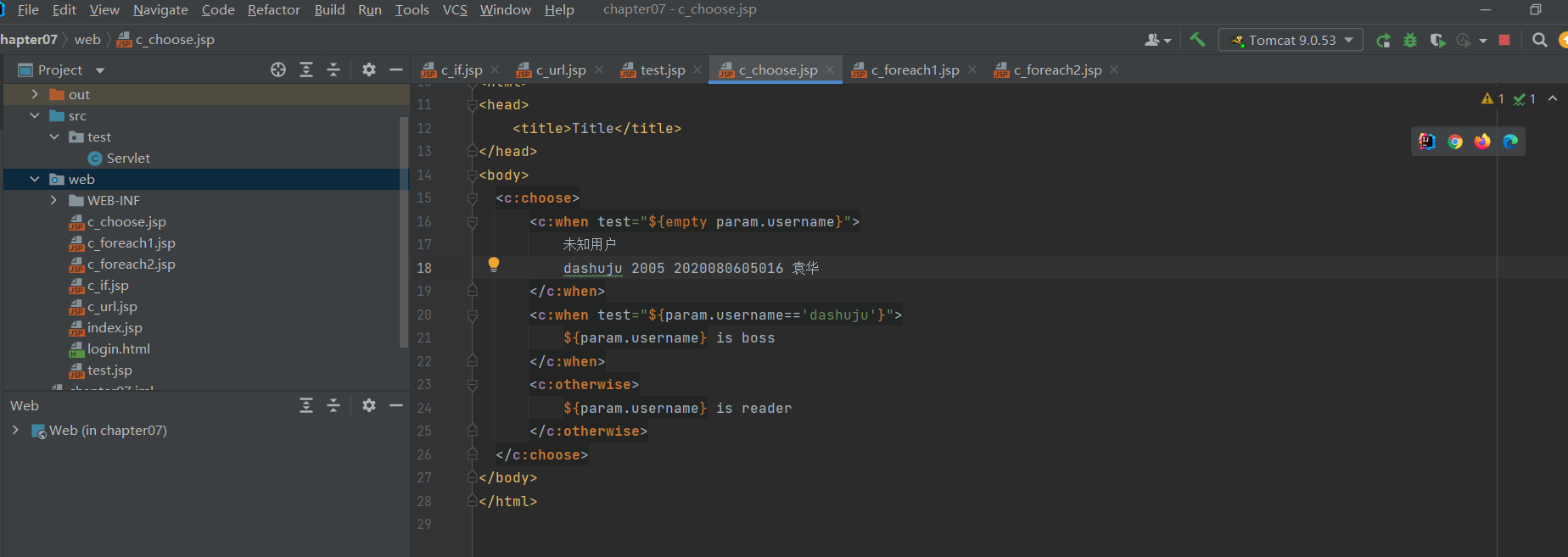The image size is (1568, 557).
Task: Hide the Project tool window
Action: 395,70
